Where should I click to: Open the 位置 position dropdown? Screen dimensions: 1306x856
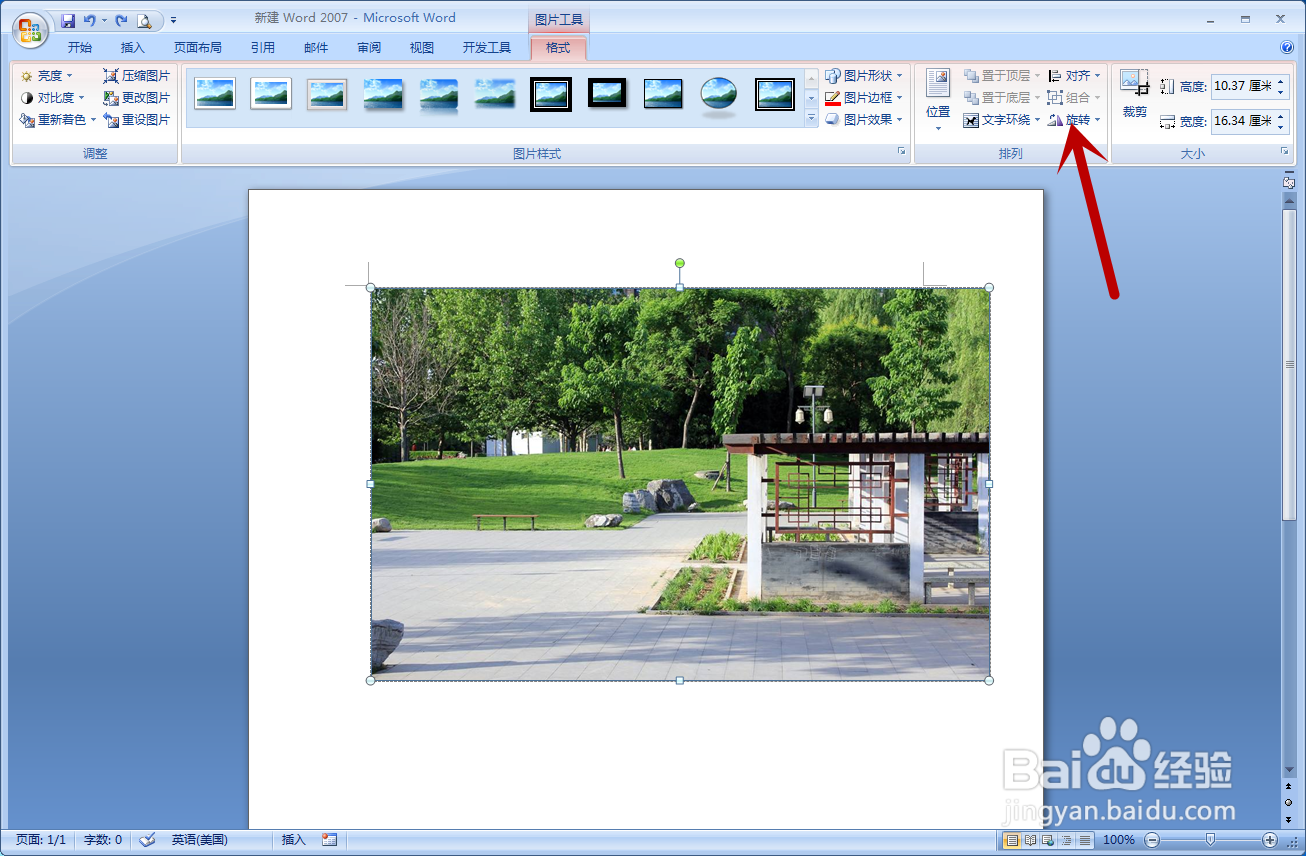tap(938, 100)
